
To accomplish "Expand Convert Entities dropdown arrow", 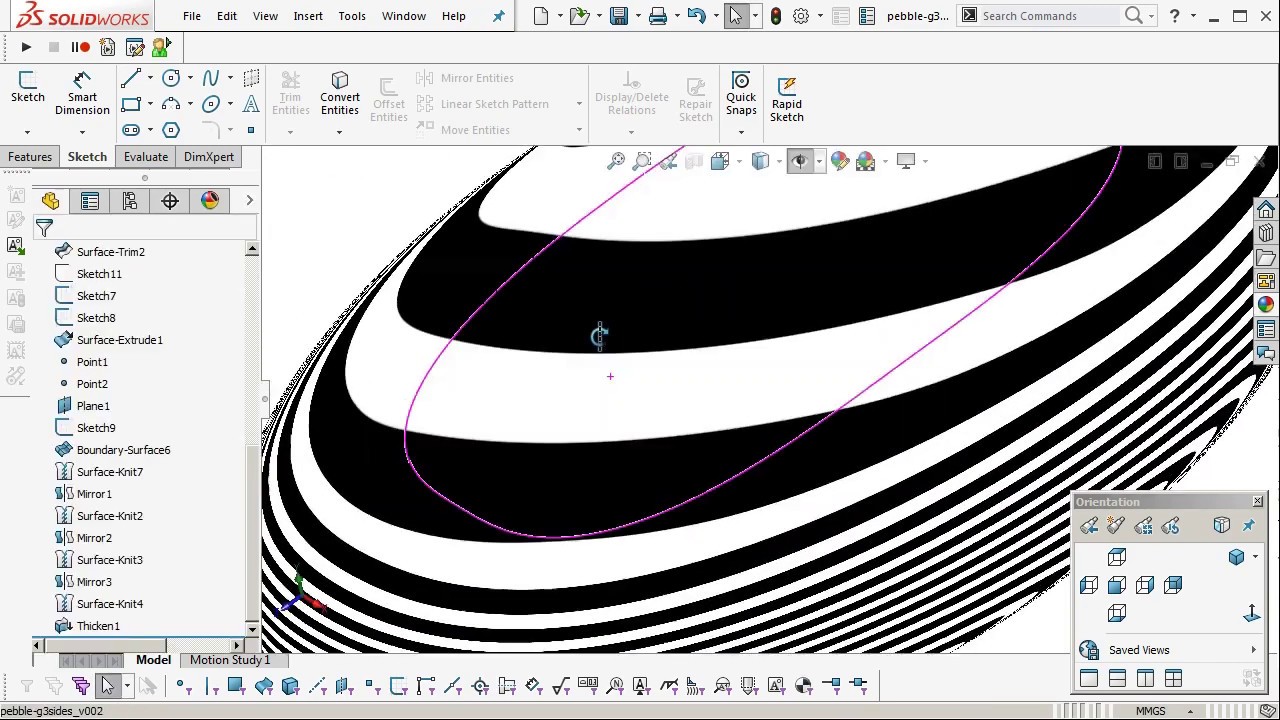I will 339,131.
